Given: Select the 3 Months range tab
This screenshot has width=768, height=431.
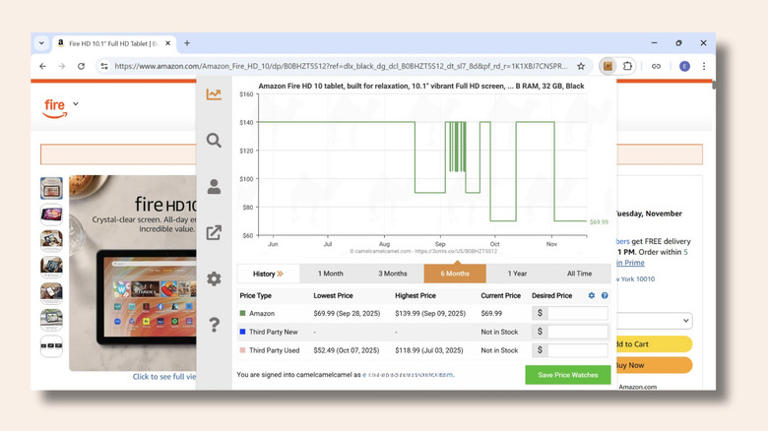Looking at the screenshot, I should 393,274.
